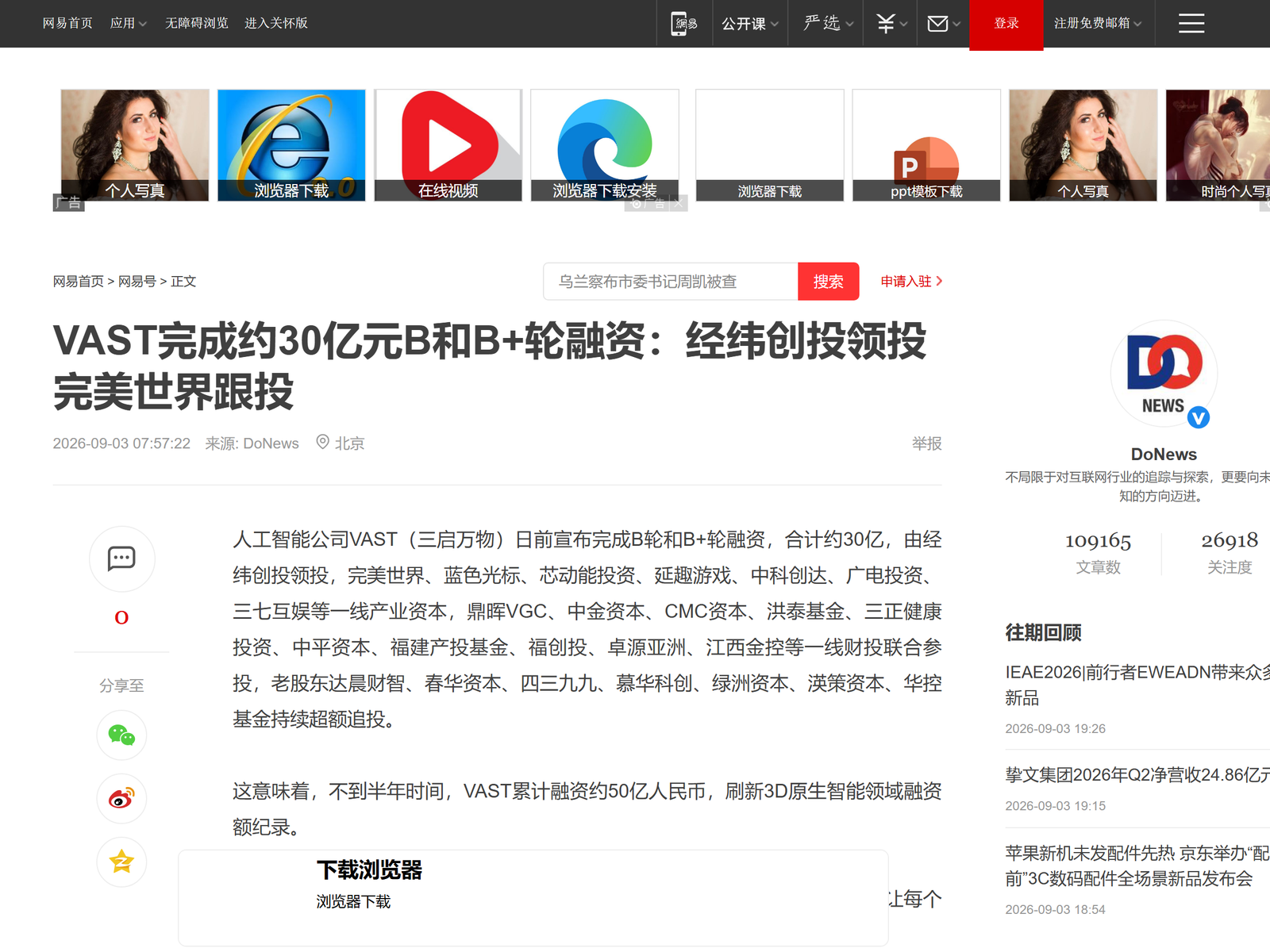Screen dimensions: 1270x952
Task: Expand the 应用 menu in top bar
Action: click(129, 23)
